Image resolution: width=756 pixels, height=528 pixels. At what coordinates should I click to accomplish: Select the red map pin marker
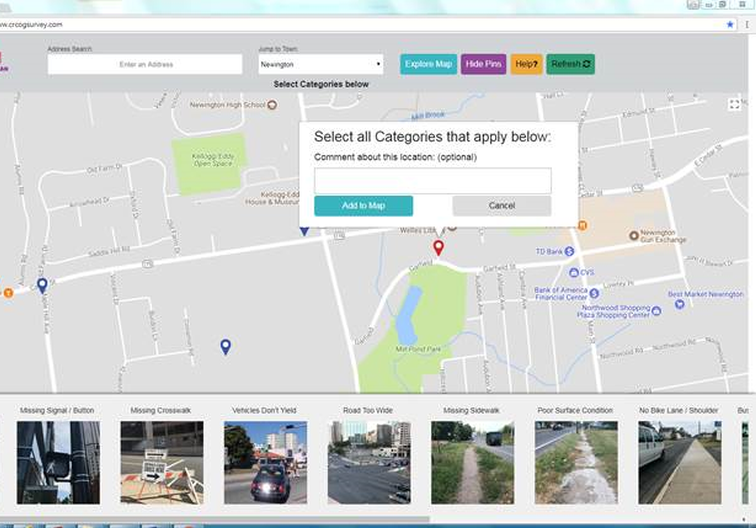(x=438, y=247)
